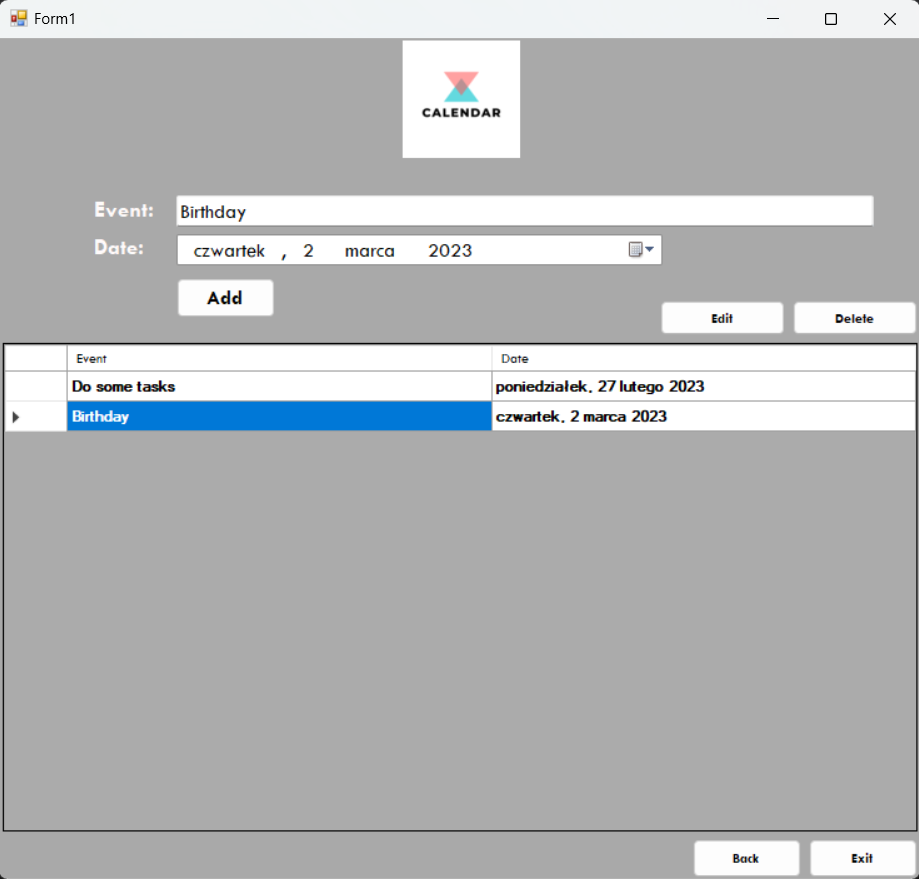919x879 pixels.
Task: Select the month 'marca' in the date picker
Action: pyautogui.click(x=369, y=250)
